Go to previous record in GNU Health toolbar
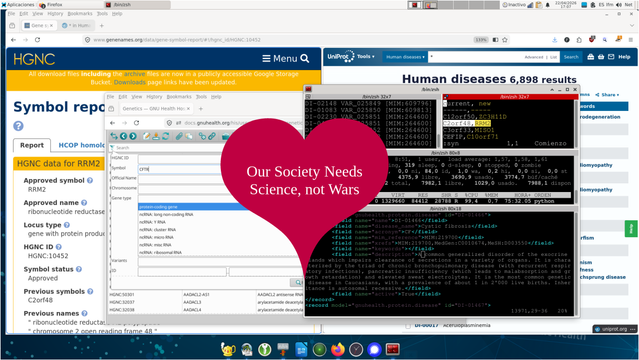639x360 pixels. click(123, 136)
